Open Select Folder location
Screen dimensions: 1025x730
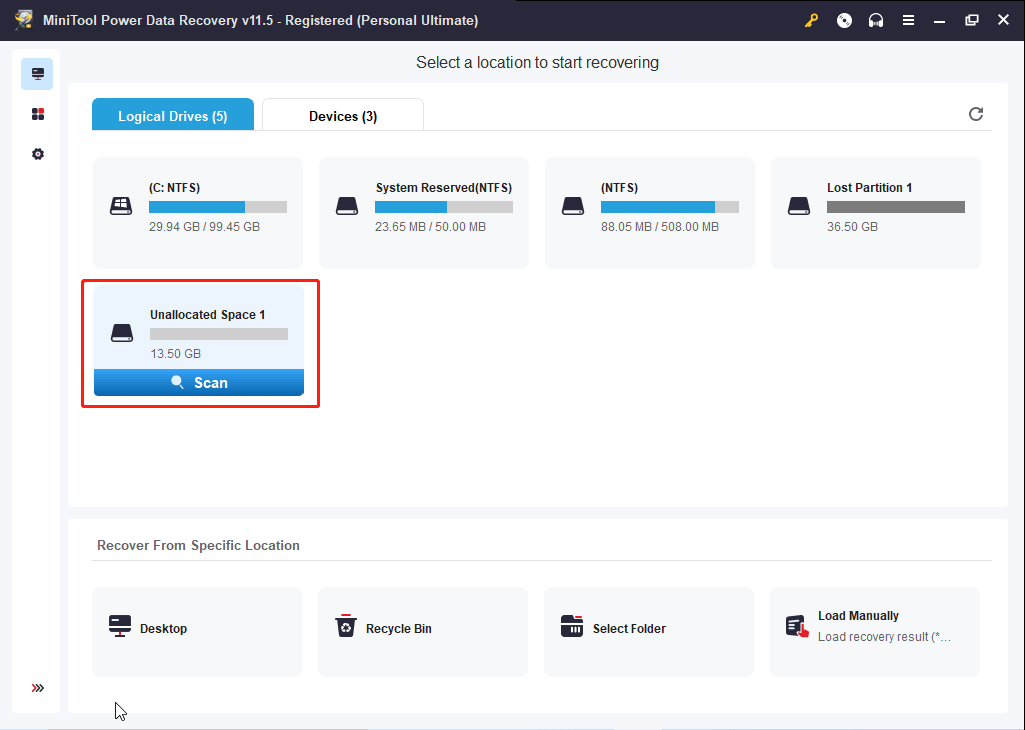[649, 631]
